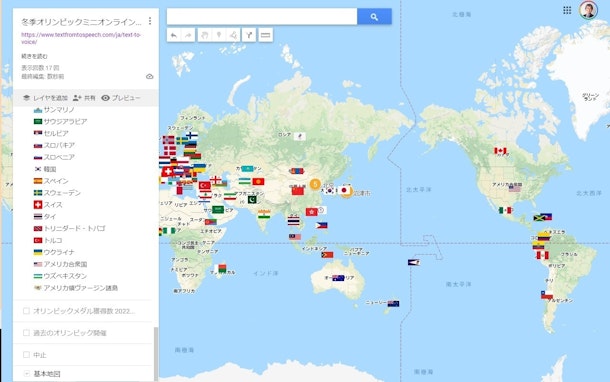
Task: Select the draw line tool
Action: 233,35
